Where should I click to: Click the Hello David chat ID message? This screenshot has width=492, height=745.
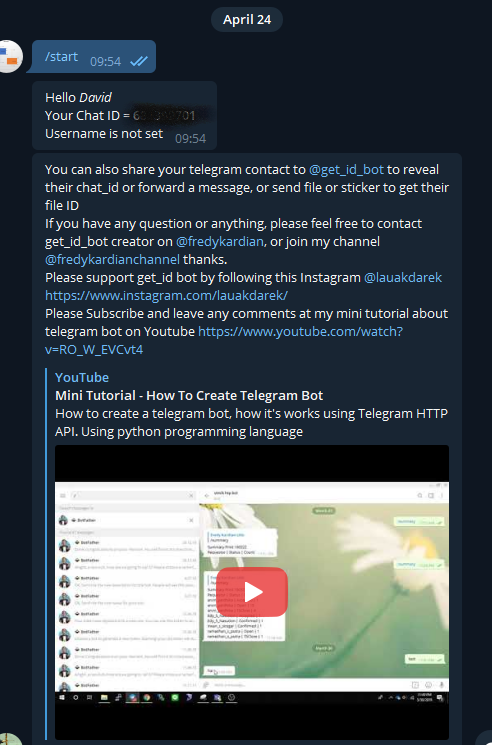pos(124,115)
